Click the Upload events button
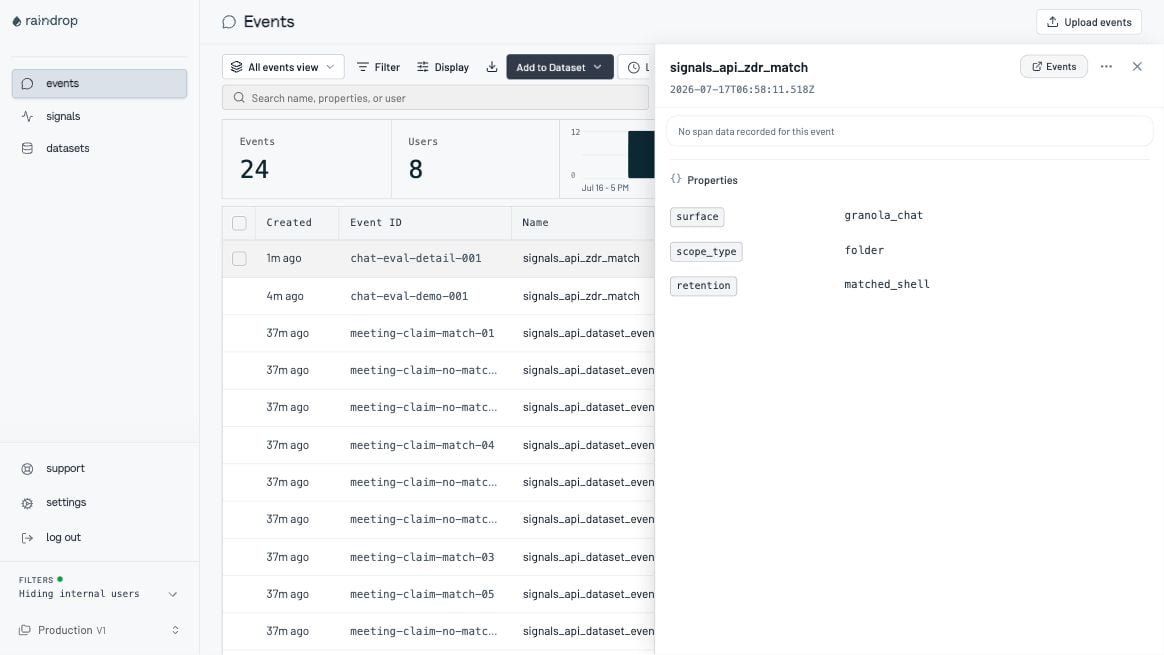The image size is (1164, 655). click(x=1088, y=22)
